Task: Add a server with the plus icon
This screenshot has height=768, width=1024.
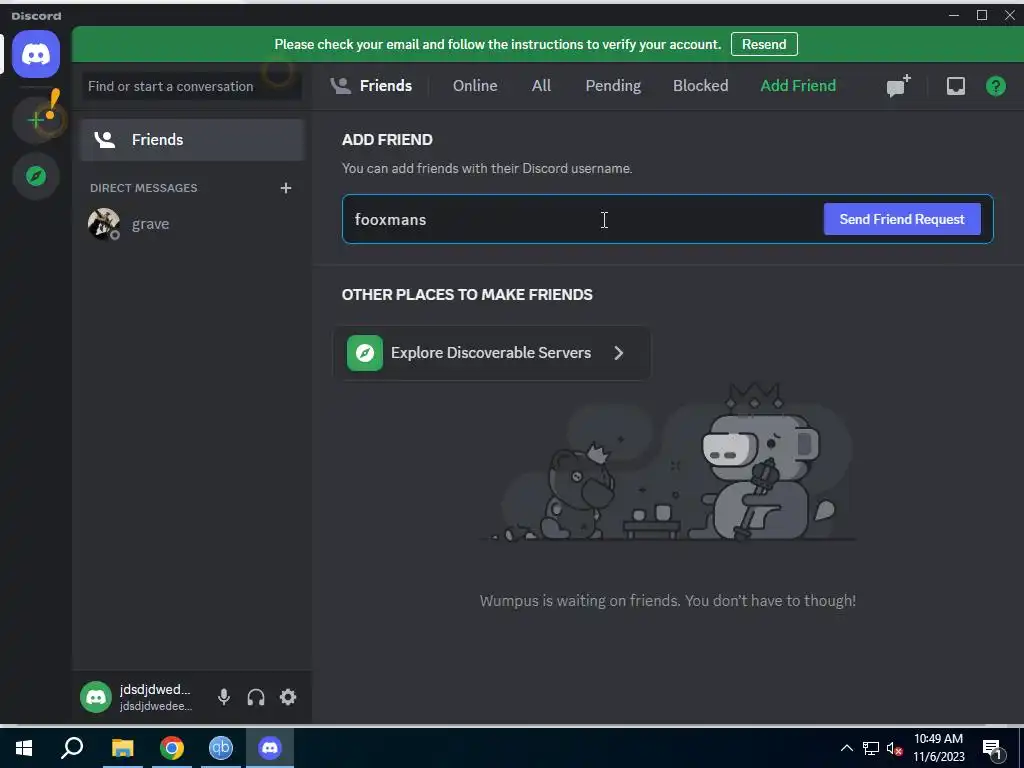Action: tap(36, 120)
